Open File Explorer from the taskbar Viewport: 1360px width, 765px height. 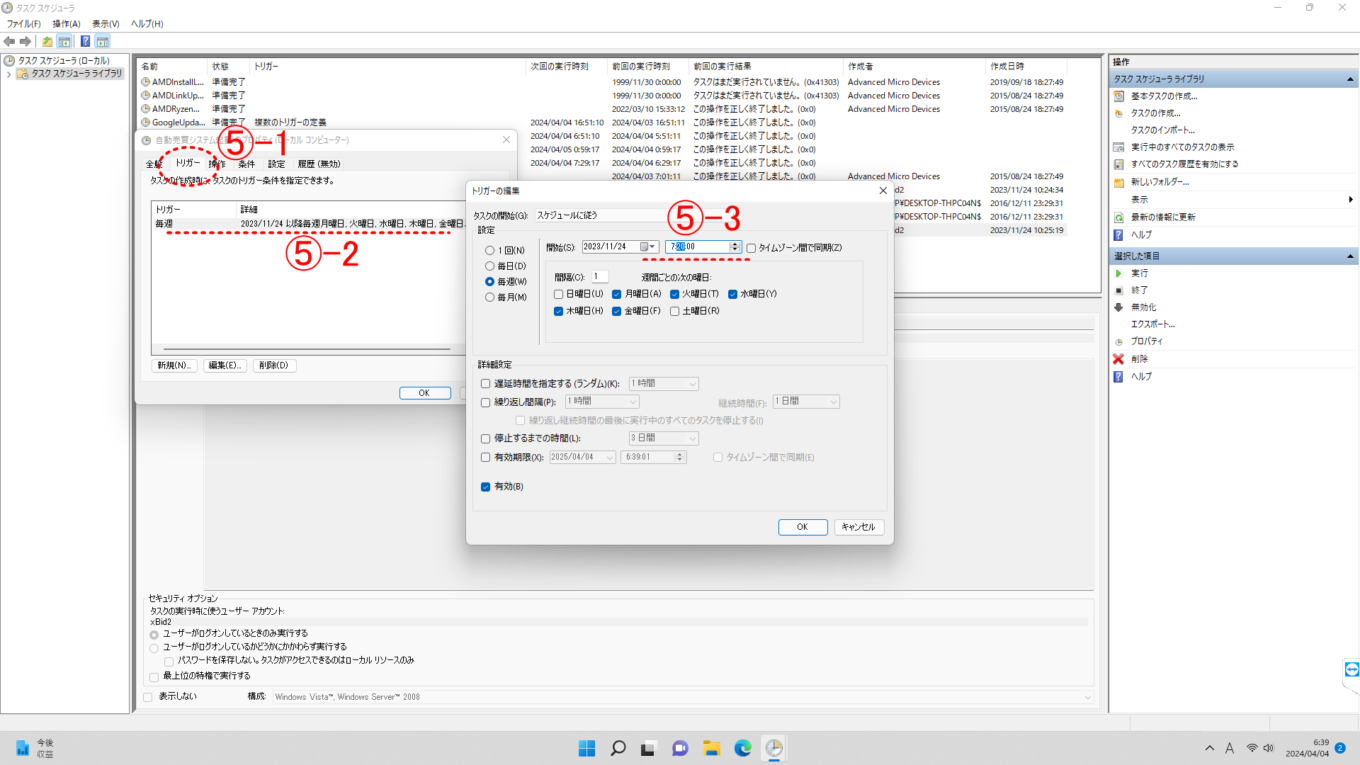[x=711, y=748]
